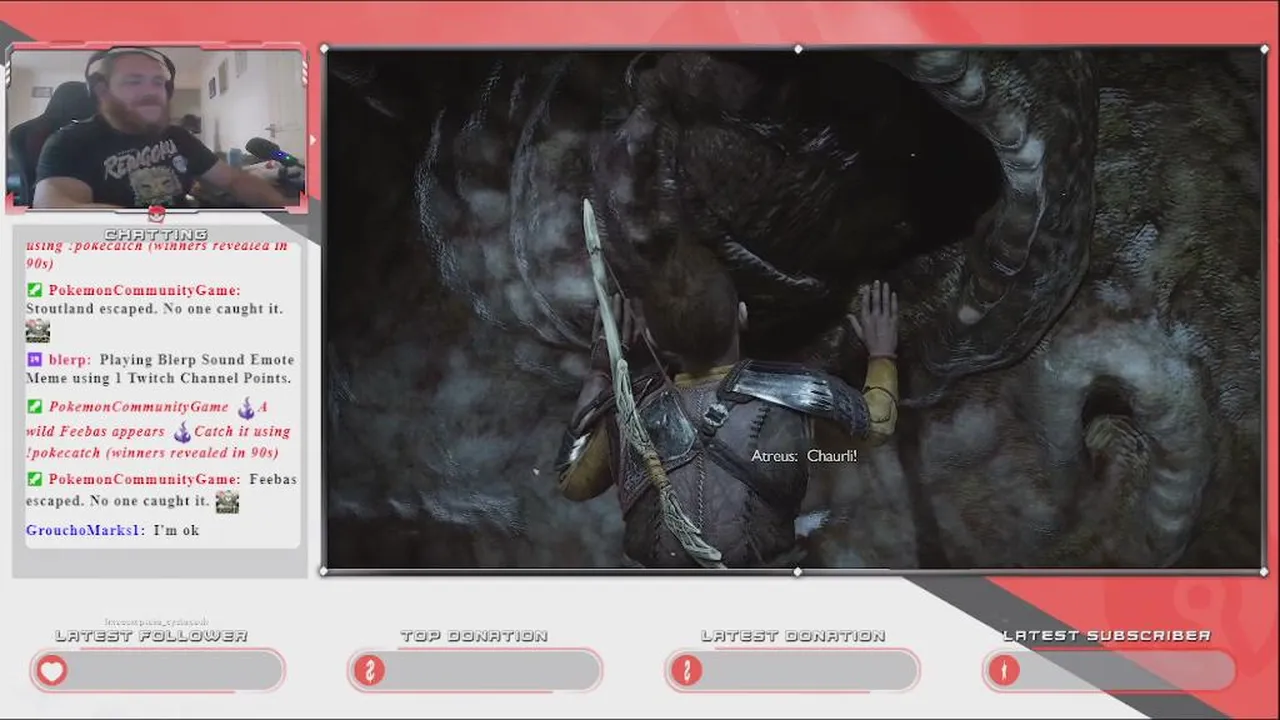Click the green badge on wild Feebas message
The width and height of the screenshot is (1280, 720).
pyautogui.click(x=35, y=407)
